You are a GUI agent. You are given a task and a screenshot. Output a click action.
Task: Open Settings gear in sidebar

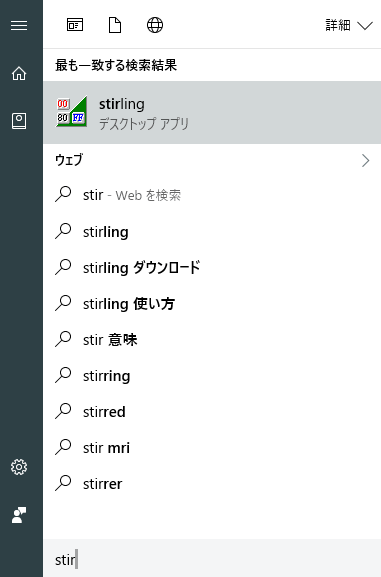[x=19, y=467]
